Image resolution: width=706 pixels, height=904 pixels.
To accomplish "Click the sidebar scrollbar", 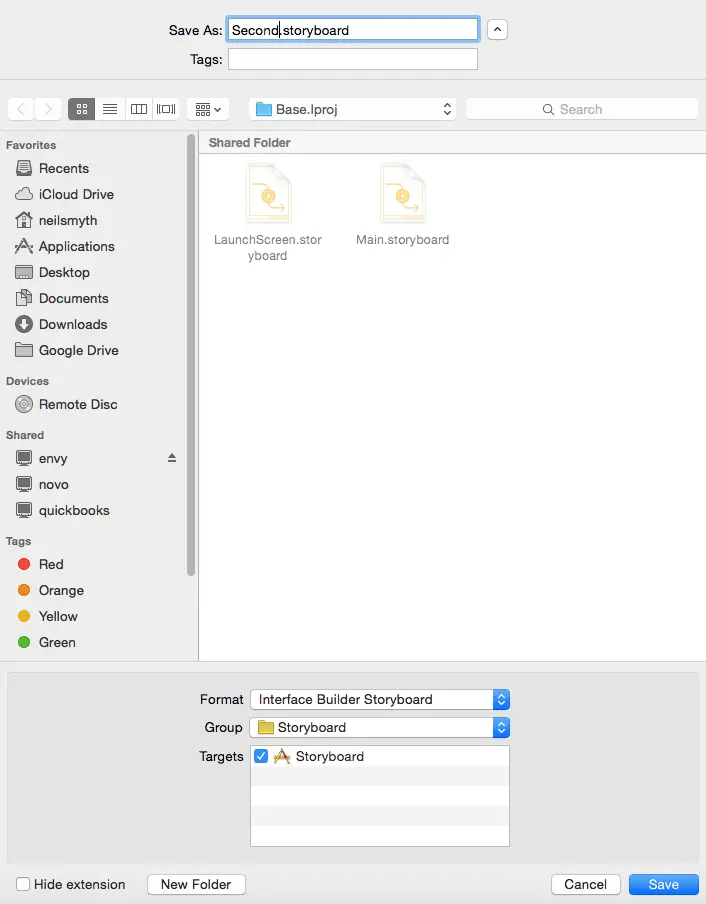I will pos(191,355).
